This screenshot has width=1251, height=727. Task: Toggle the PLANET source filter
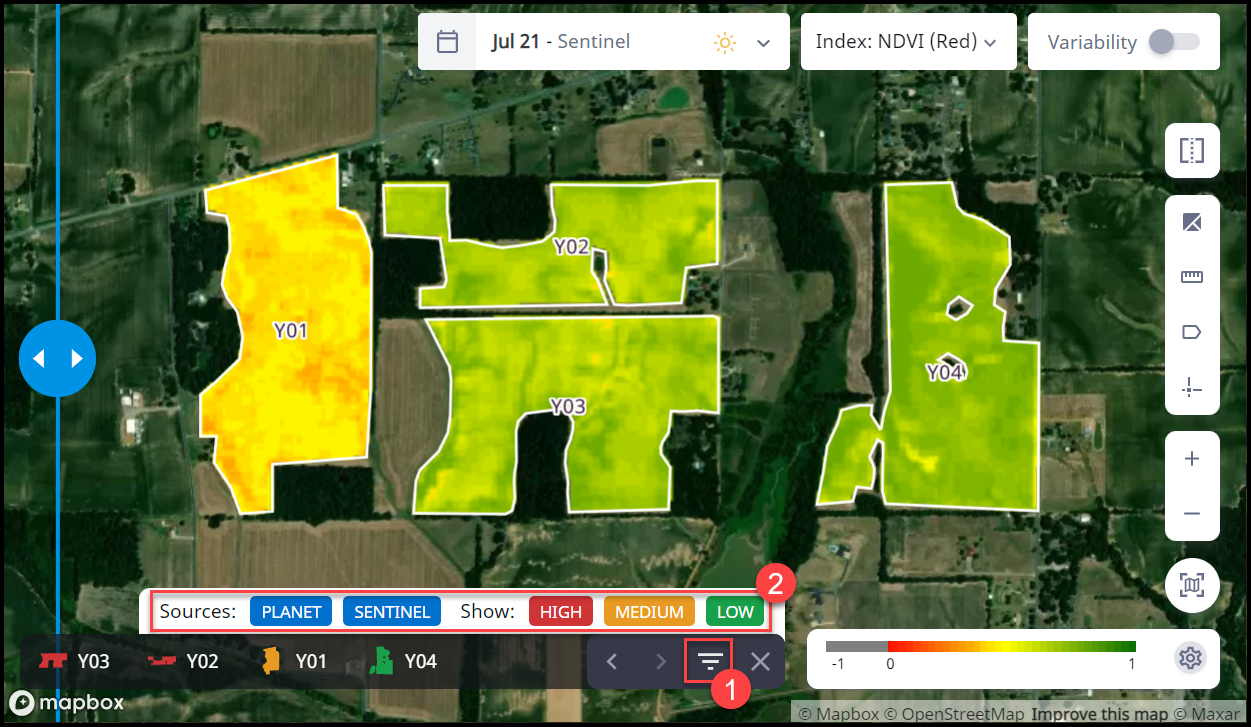click(x=291, y=611)
